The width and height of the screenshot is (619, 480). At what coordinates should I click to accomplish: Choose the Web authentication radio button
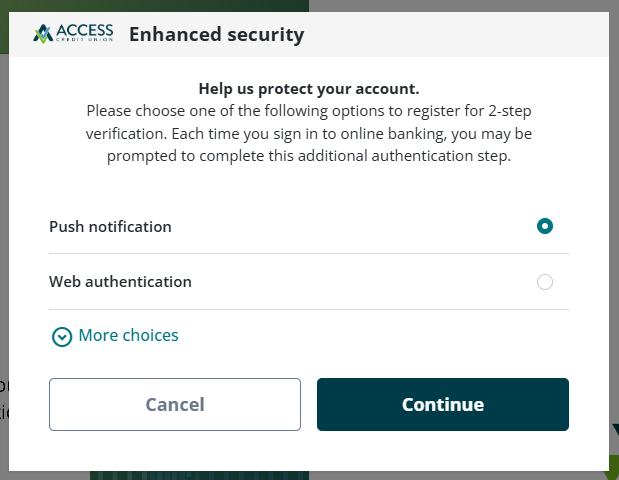[545, 282]
